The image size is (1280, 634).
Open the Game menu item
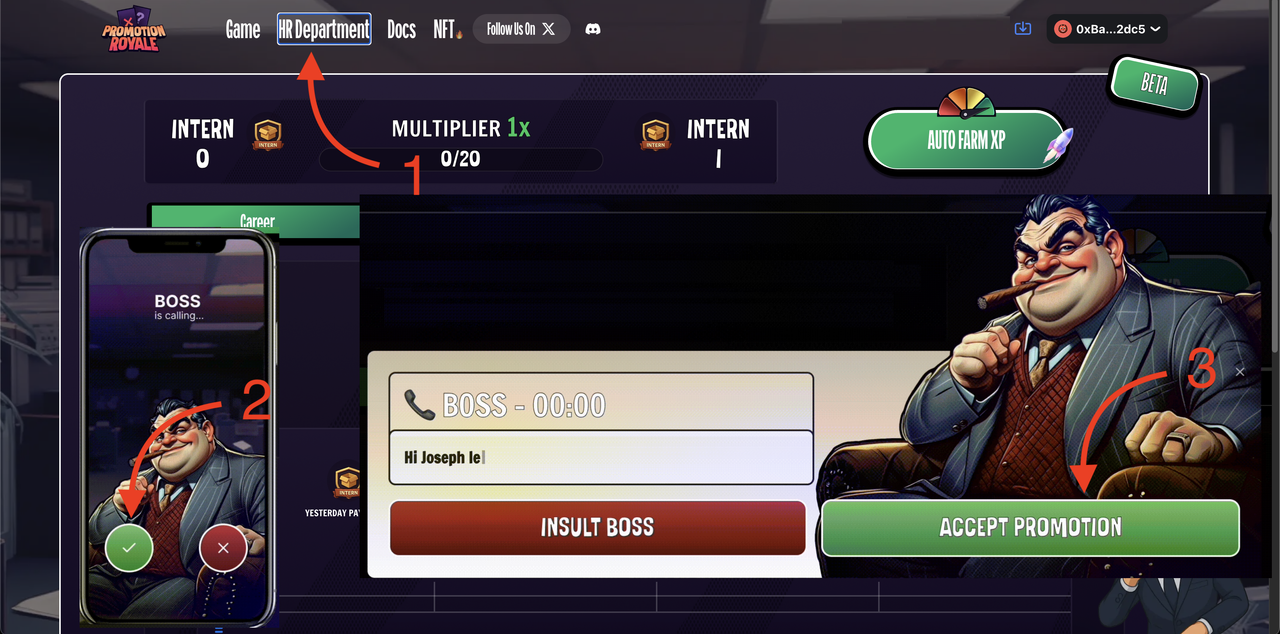click(x=243, y=30)
